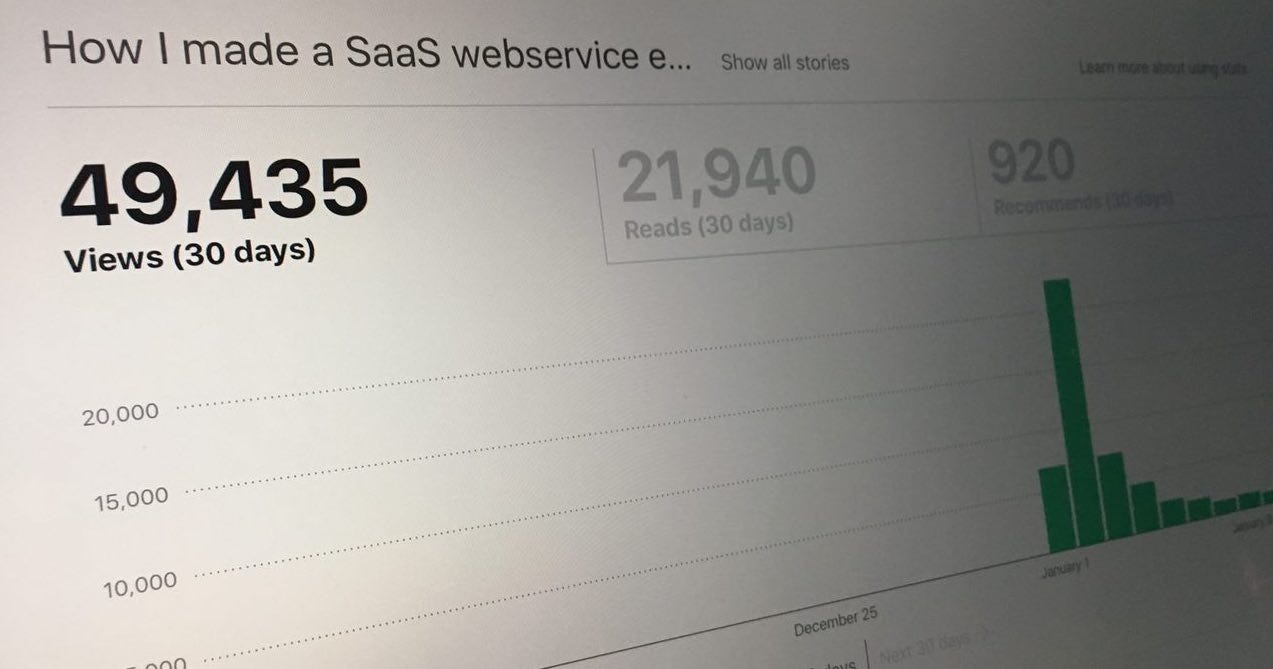Click the December 25 date label

836,622
